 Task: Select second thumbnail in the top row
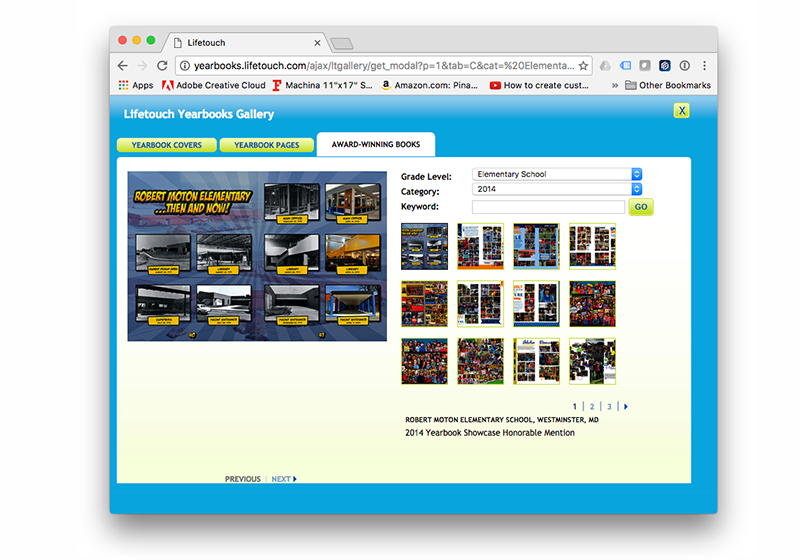pyautogui.click(x=481, y=246)
